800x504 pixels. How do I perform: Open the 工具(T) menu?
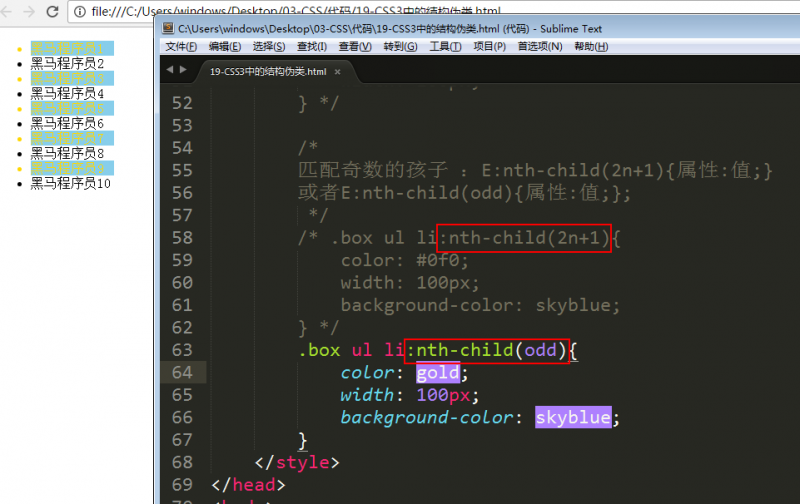click(x=445, y=47)
